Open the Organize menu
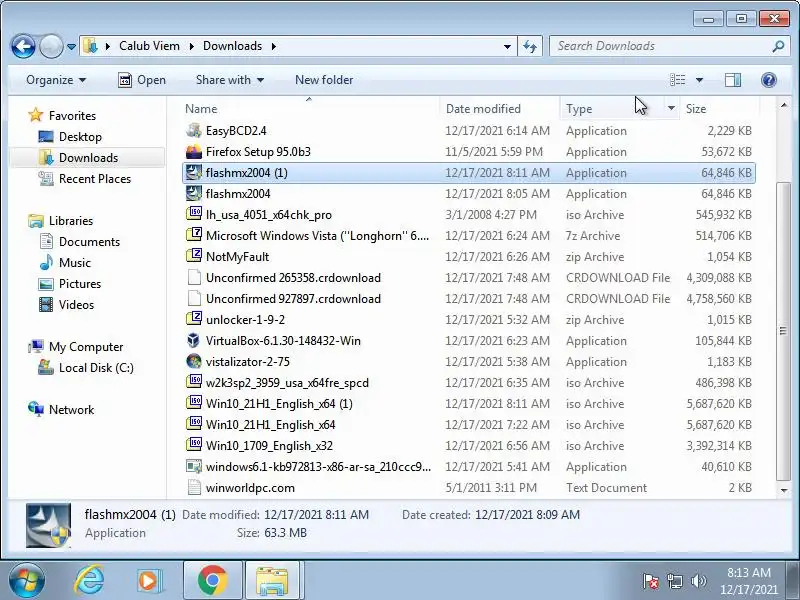Screen dimensions: 800x600 (56, 80)
